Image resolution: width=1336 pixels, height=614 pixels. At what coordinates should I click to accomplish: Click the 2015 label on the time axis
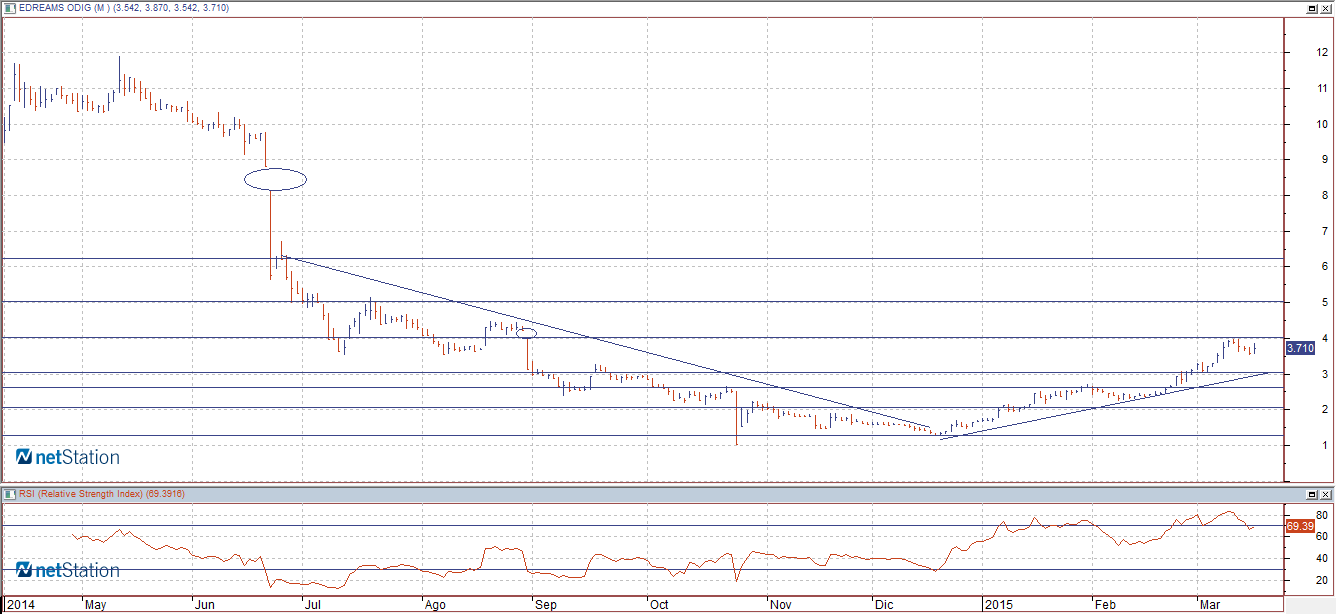[x=998, y=605]
